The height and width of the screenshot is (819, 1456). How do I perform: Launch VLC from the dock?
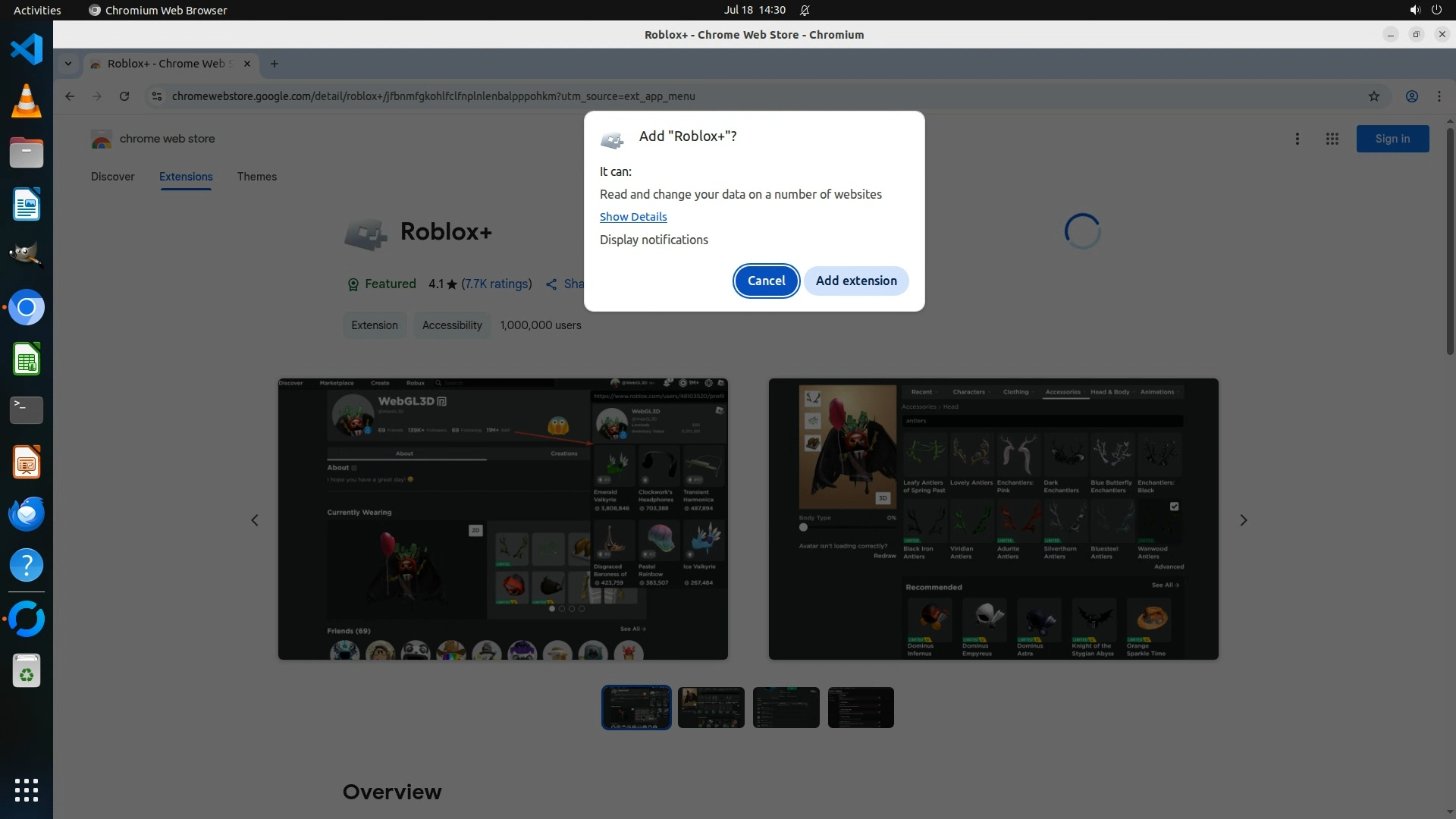[x=27, y=102]
